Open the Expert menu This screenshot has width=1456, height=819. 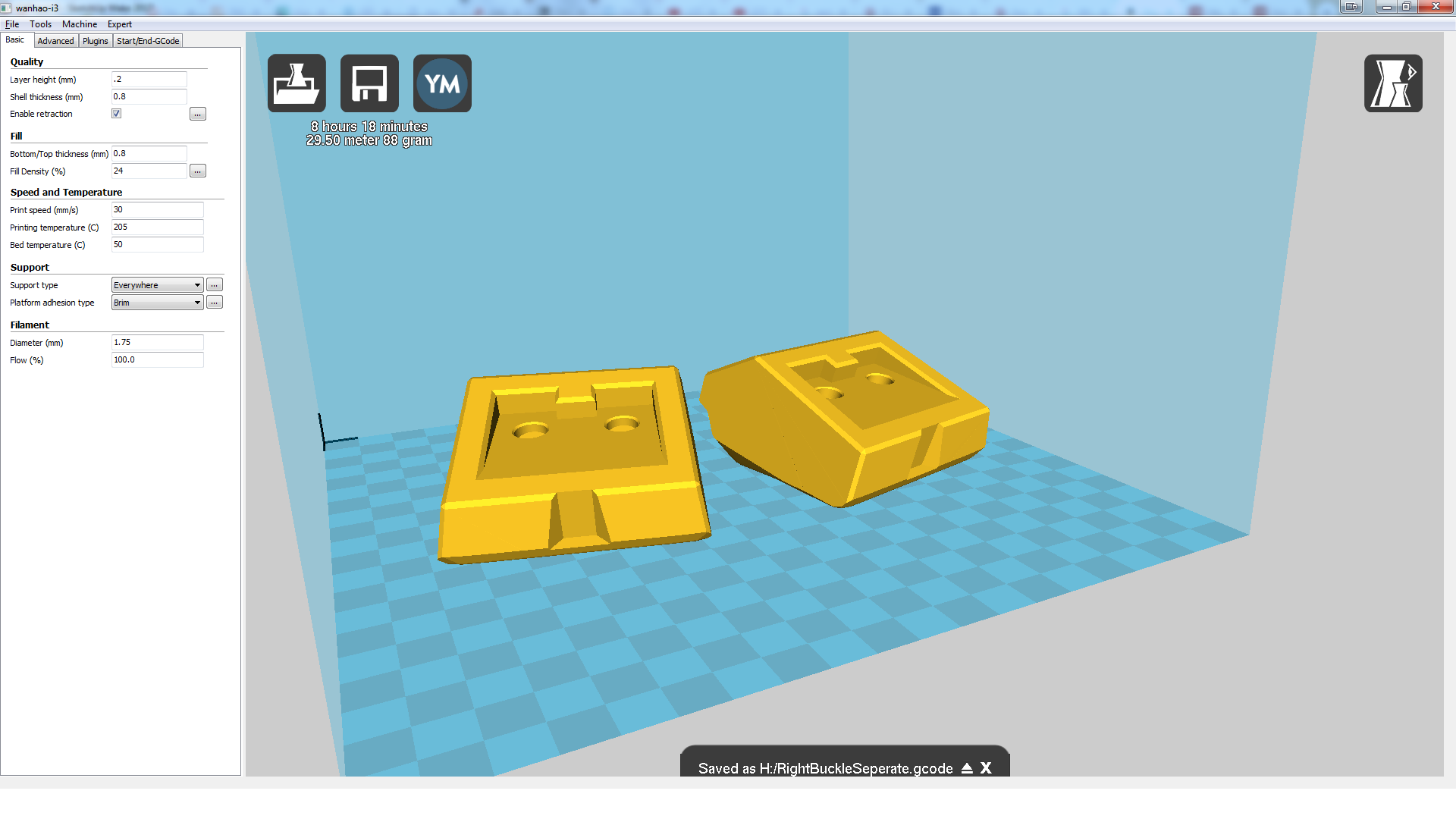point(119,24)
